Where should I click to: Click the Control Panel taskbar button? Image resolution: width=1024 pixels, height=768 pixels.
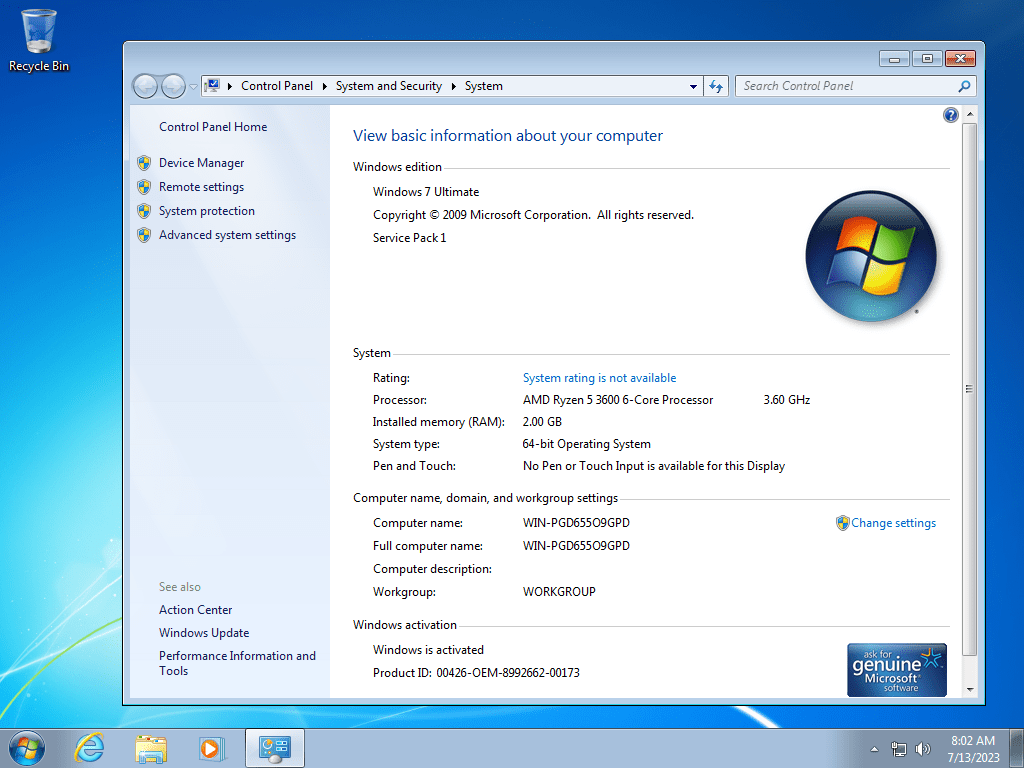tap(275, 748)
